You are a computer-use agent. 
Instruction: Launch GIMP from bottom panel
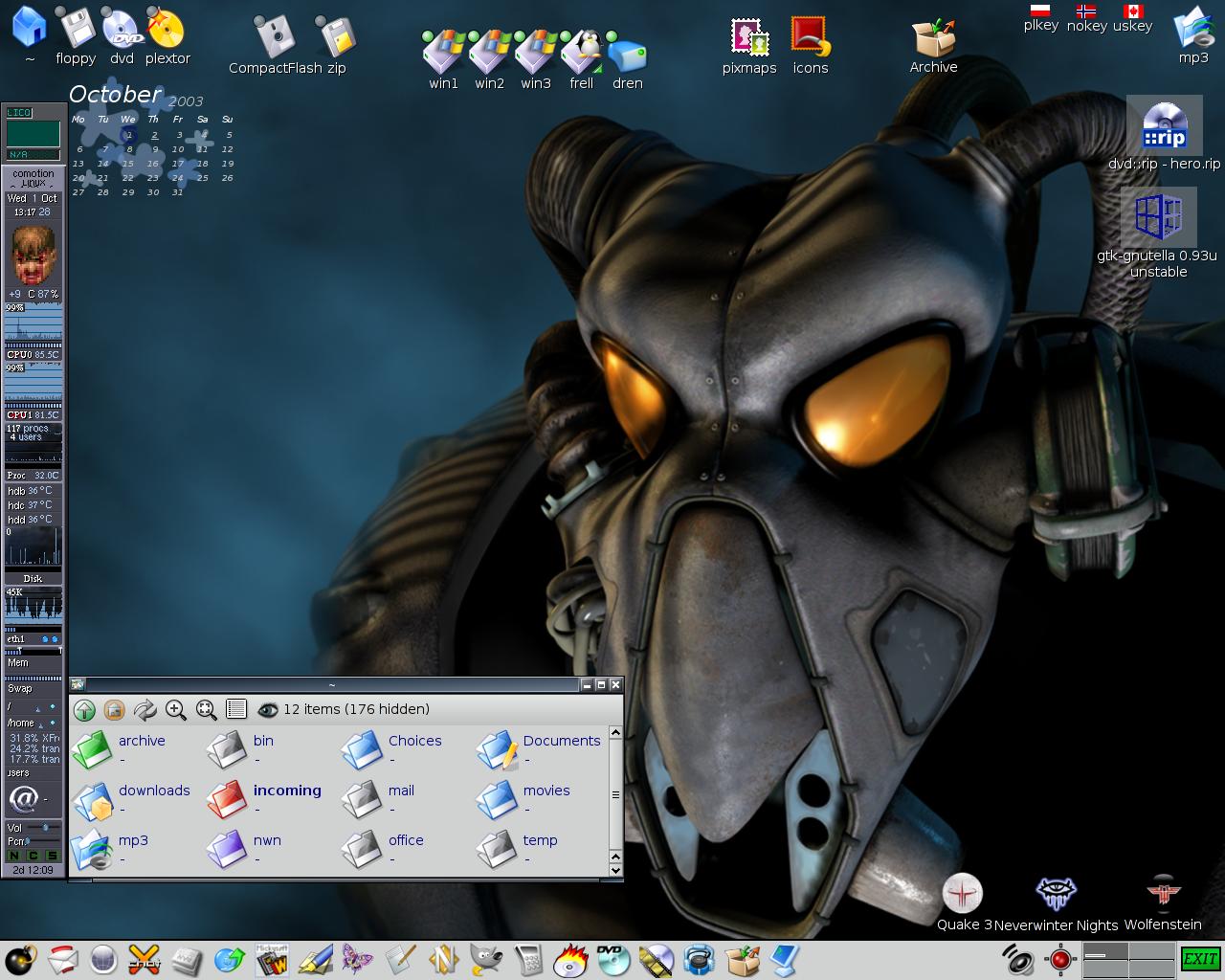click(487, 959)
